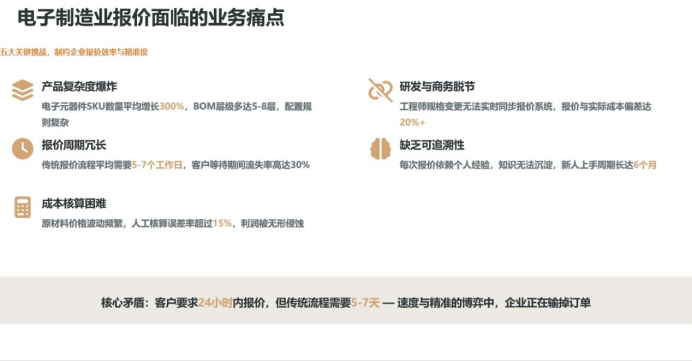The height and width of the screenshot is (361, 692).
Task: Select the heading 研发与商务脱节
Action: point(437,86)
